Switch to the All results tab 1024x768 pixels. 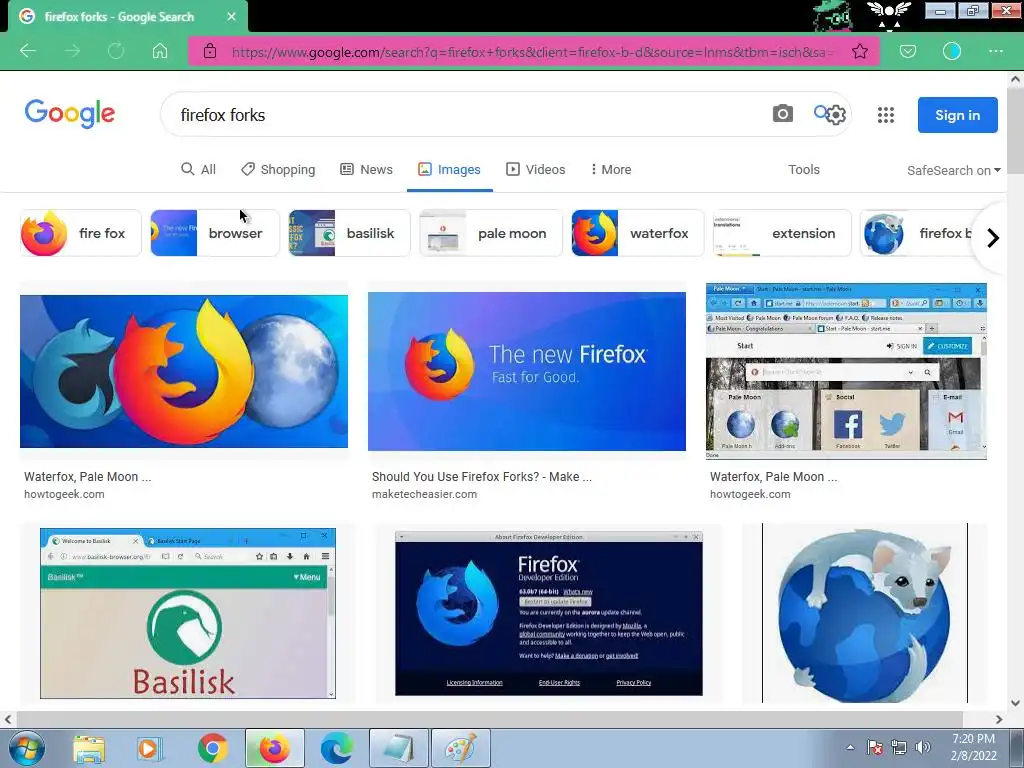tap(199, 170)
